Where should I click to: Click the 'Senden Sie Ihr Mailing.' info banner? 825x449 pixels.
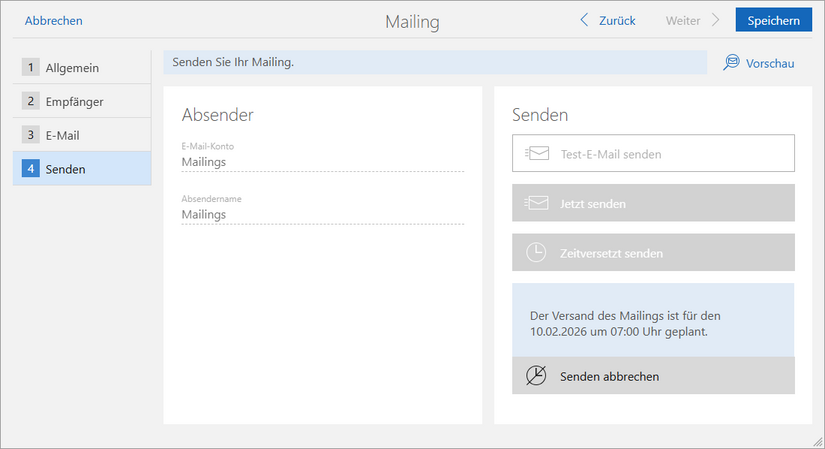434,62
